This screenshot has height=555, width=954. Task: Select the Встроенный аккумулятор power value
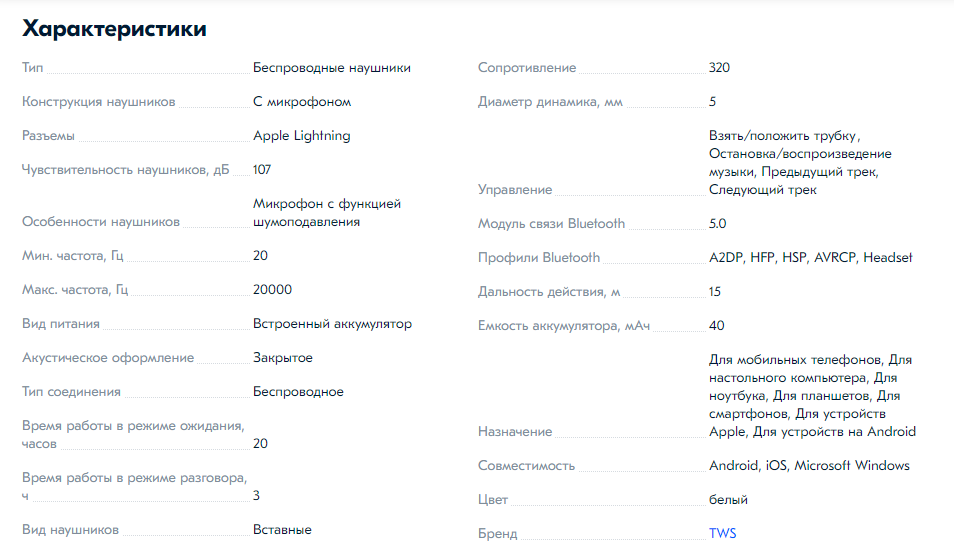(332, 324)
